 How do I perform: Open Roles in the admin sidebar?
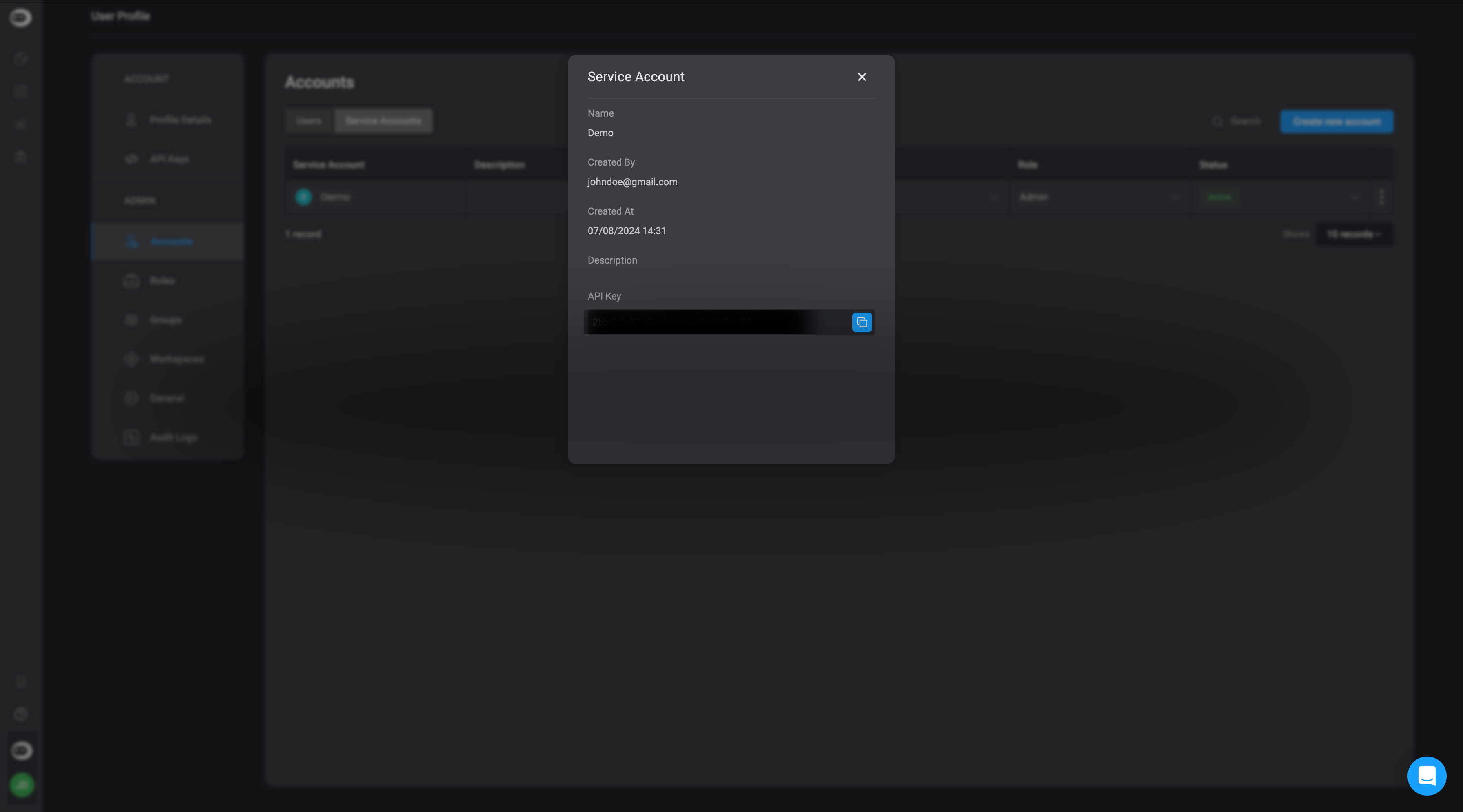click(x=168, y=280)
